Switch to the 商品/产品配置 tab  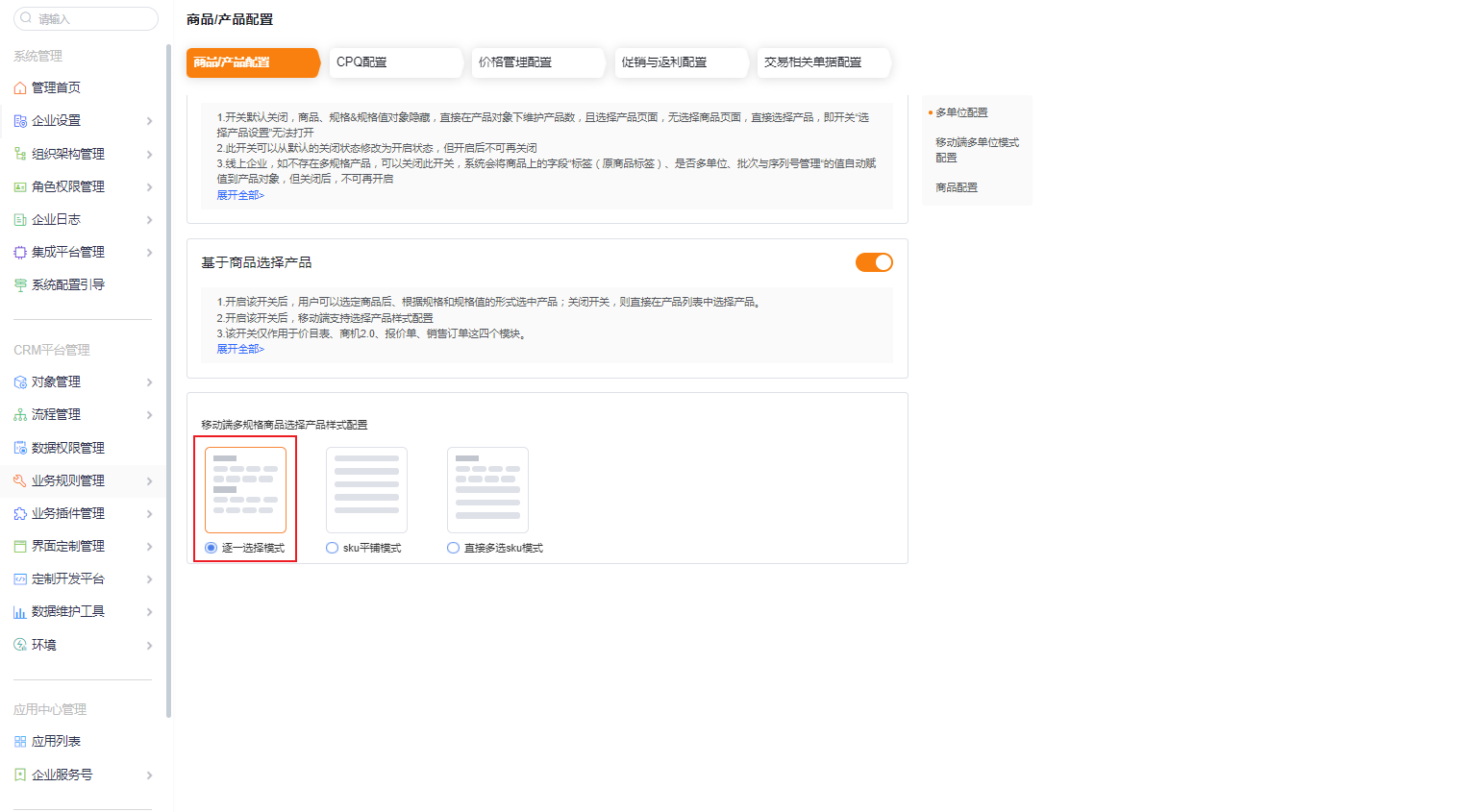253,62
